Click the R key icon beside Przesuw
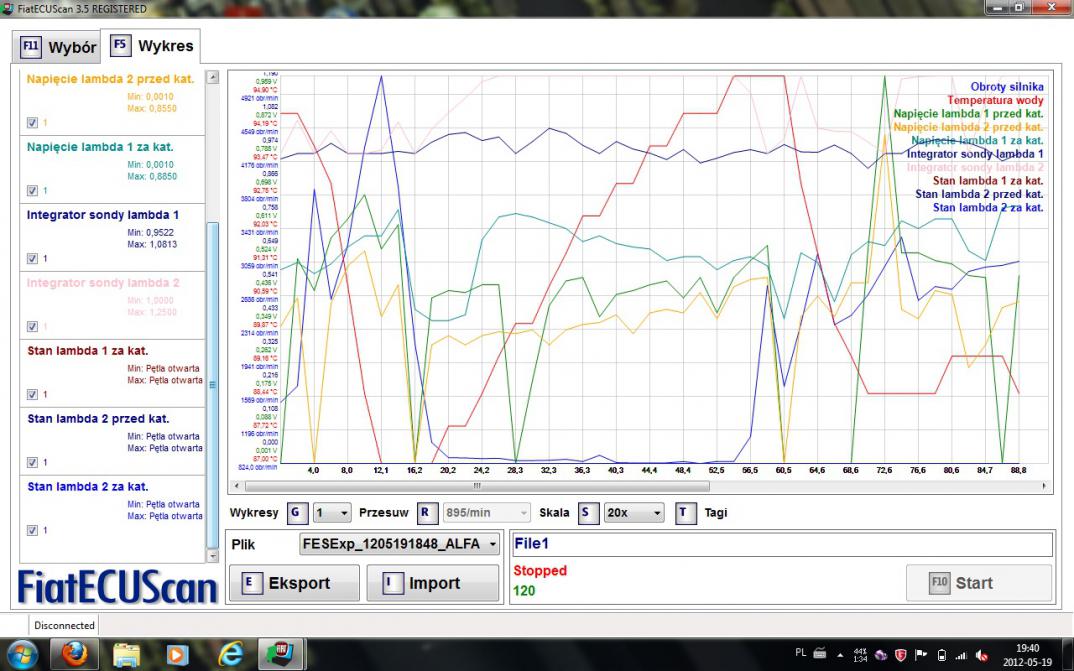Image resolution: width=1074 pixels, height=671 pixels. point(427,512)
